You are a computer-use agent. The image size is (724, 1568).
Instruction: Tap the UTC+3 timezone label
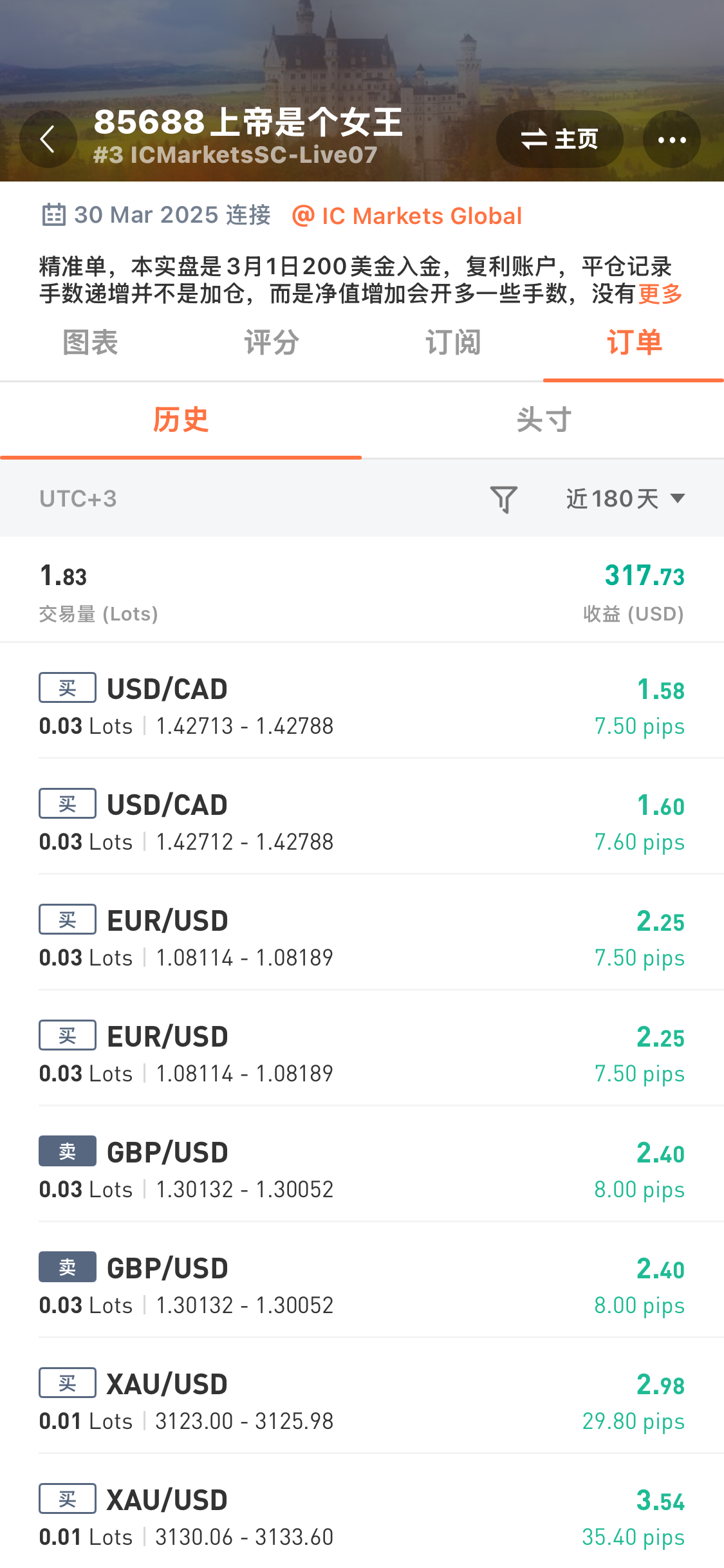(x=79, y=499)
